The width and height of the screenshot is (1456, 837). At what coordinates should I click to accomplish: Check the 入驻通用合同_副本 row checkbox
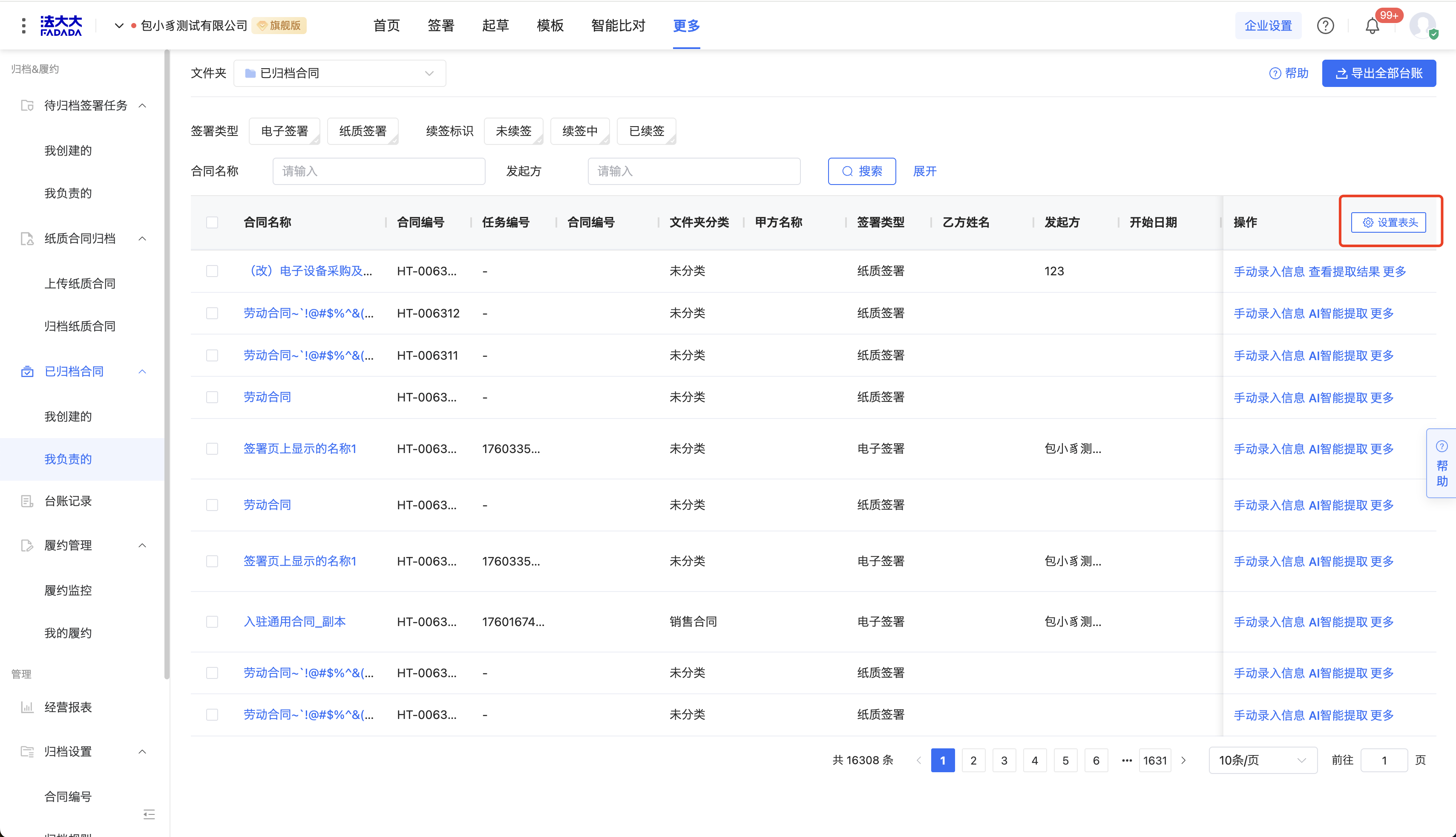212,622
